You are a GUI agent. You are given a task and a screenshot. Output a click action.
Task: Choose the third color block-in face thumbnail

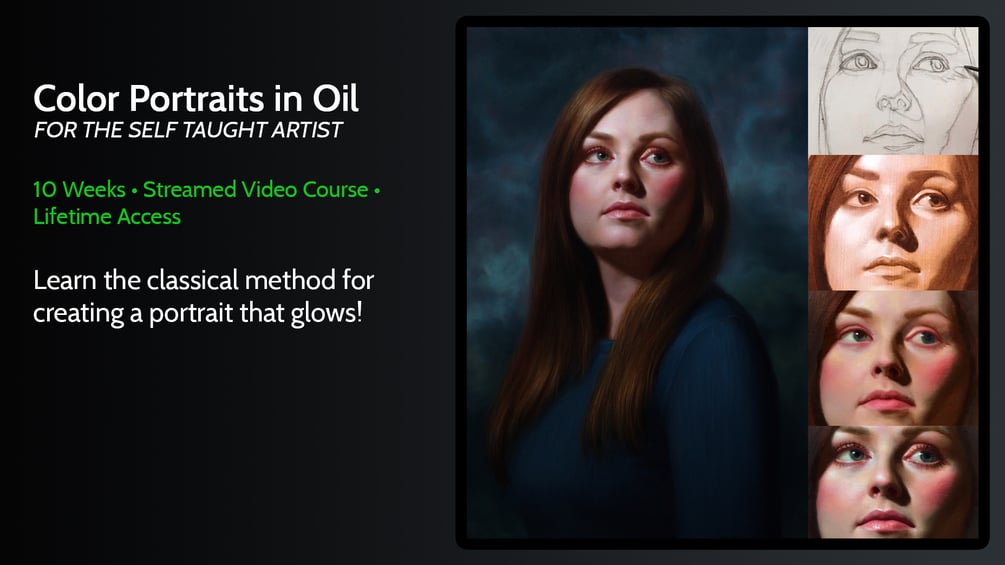(x=893, y=358)
